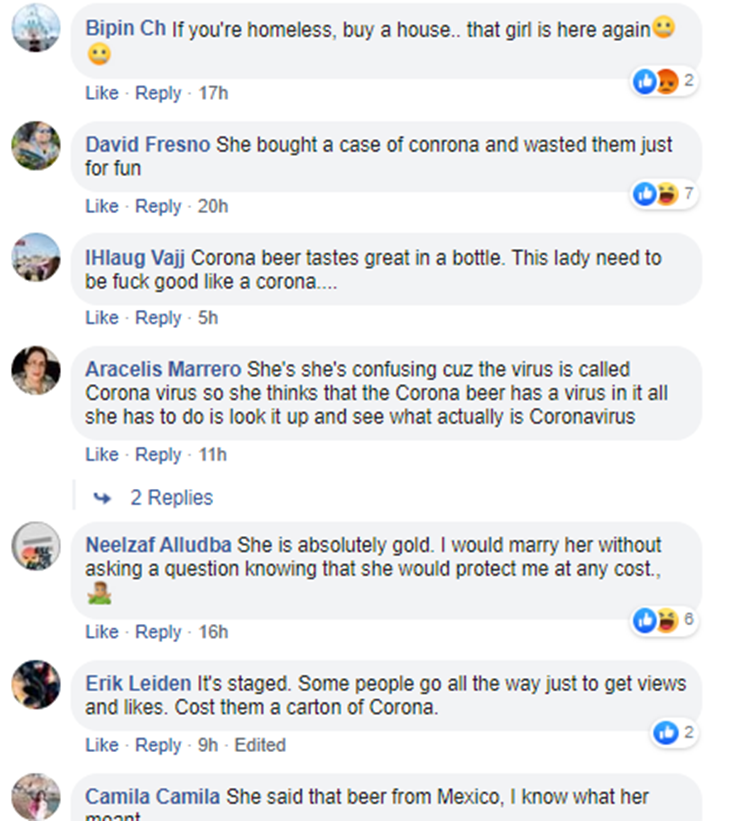750x821 pixels.
Task: Click reaction icons on Neelzaf Alludba's comment
Action: coord(656,621)
